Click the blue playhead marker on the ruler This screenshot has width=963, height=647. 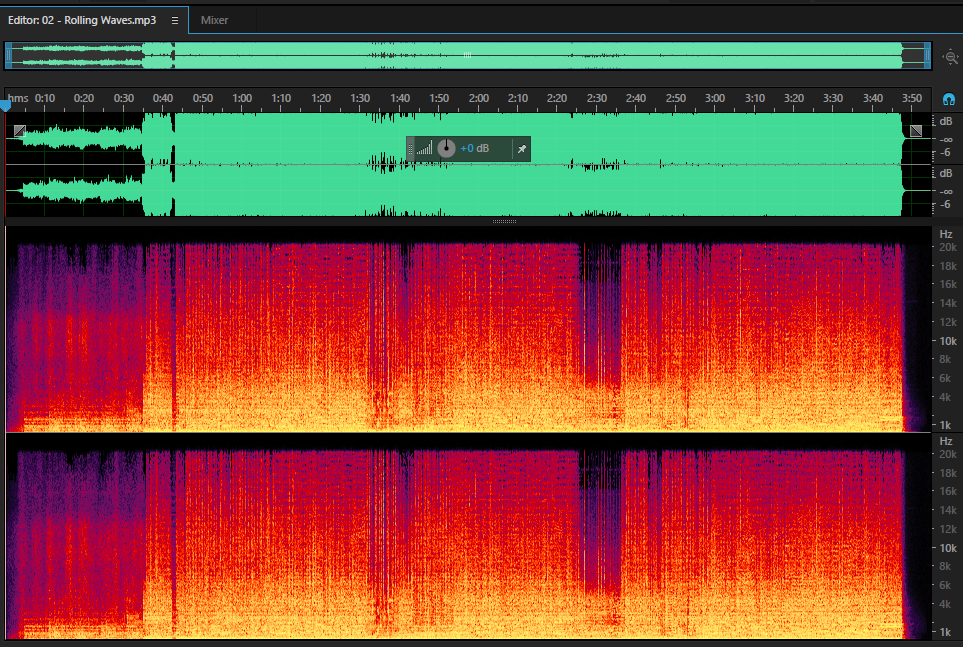[6, 106]
